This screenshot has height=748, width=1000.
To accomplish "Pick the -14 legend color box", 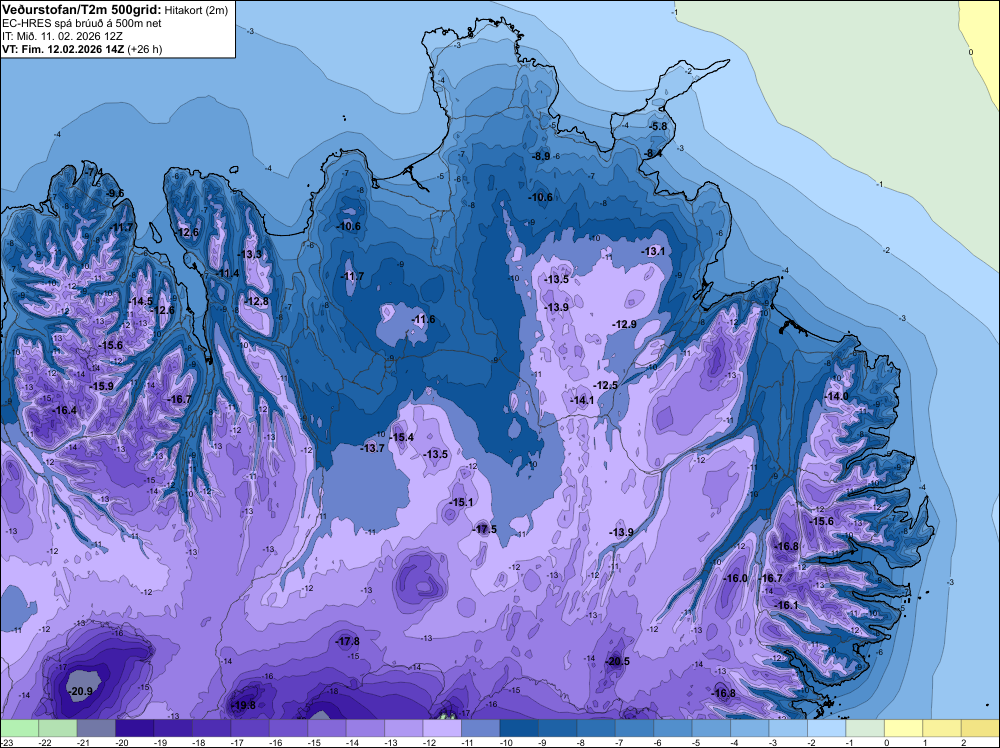I will (x=365, y=728).
